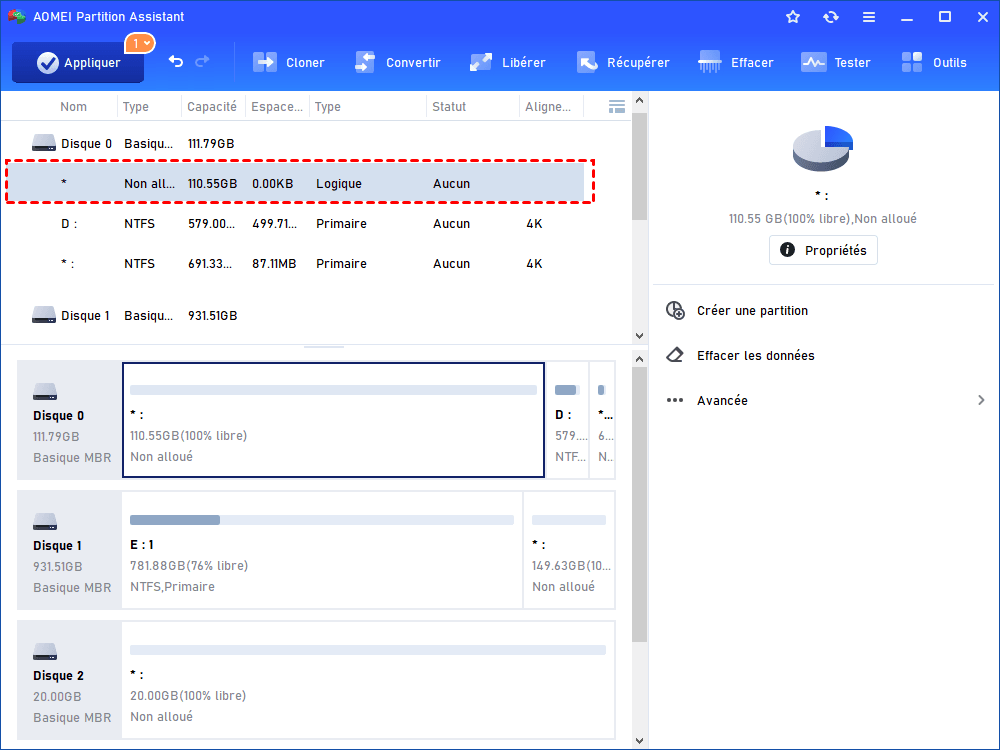Open the Tester tool
The width and height of the screenshot is (1000, 750).
(x=835, y=62)
